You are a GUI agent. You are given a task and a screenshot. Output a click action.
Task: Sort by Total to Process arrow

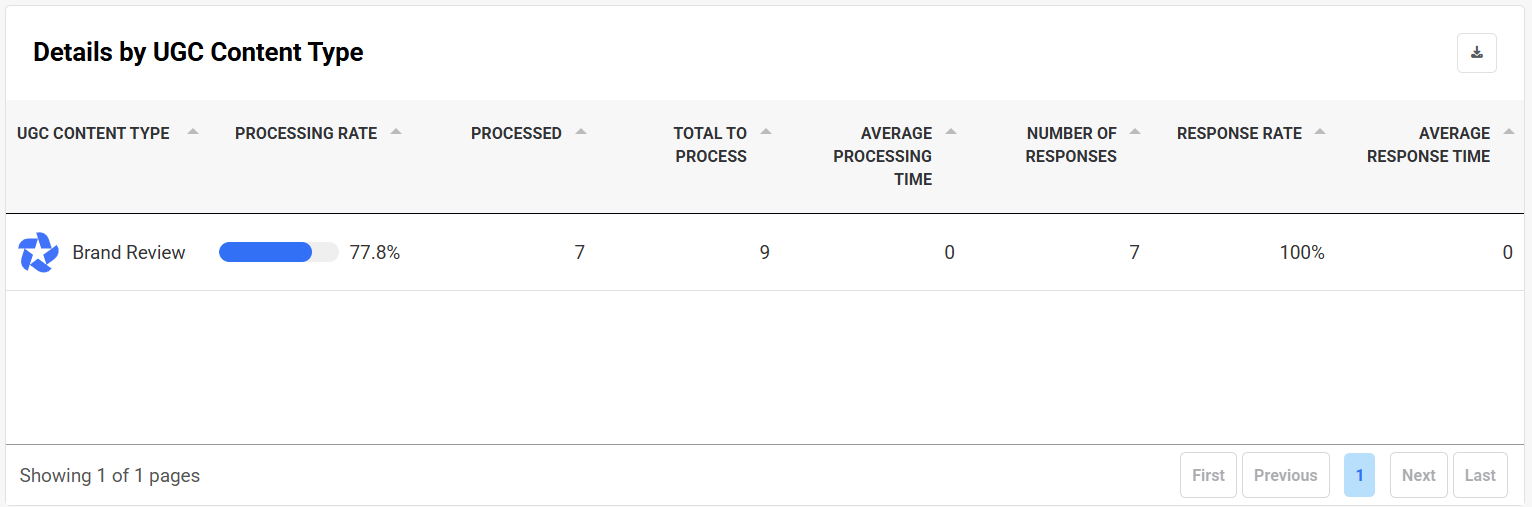pos(766,131)
